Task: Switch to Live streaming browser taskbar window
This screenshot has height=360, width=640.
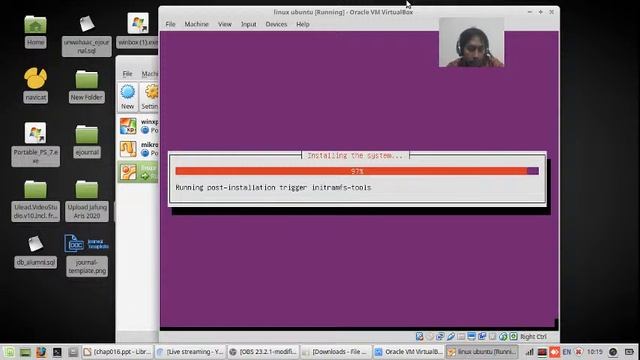Action: (190, 352)
